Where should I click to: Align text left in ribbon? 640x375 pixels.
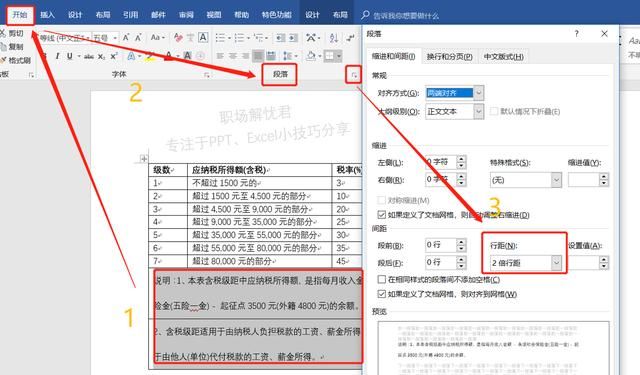tap(220, 56)
